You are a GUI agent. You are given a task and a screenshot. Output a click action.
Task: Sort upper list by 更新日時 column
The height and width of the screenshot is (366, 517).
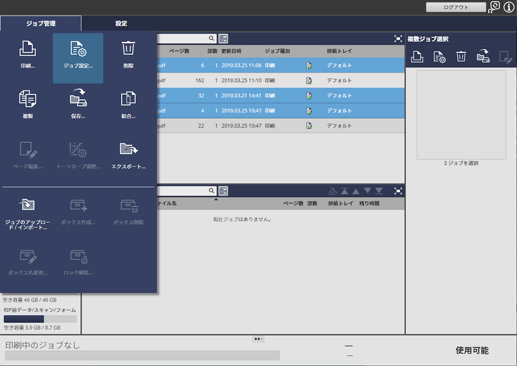(231, 51)
